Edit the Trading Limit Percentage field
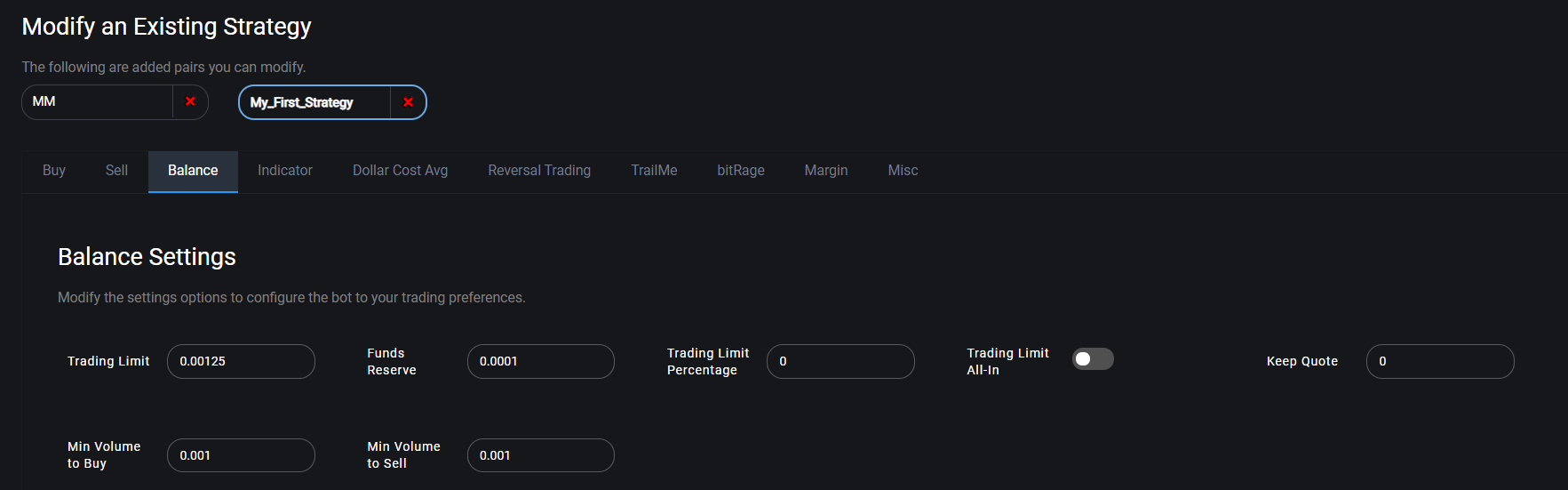This screenshot has width=1568, height=490. [x=840, y=361]
